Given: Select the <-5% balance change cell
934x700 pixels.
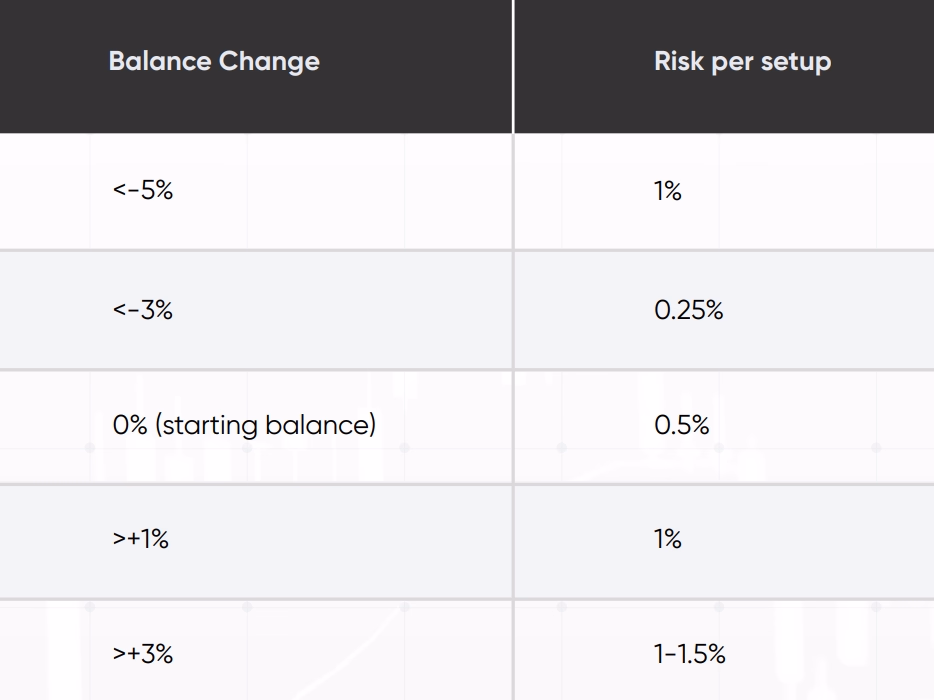Looking at the screenshot, I should (143, 190).
